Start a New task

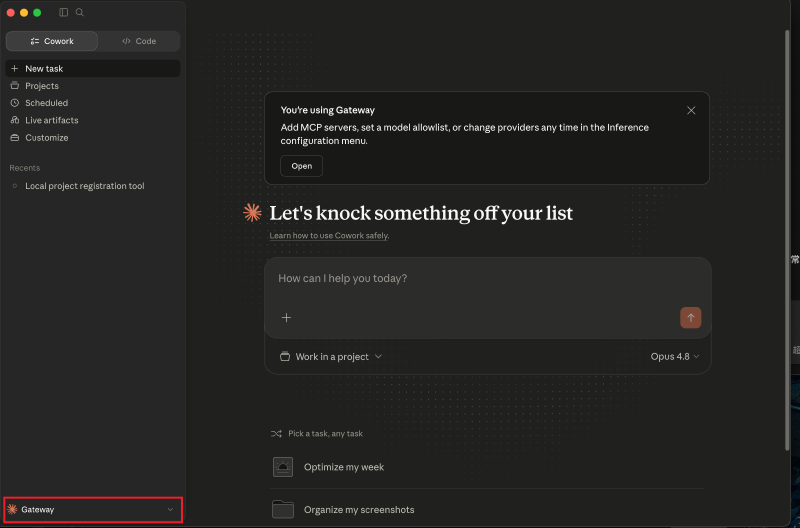click(92, 68)
